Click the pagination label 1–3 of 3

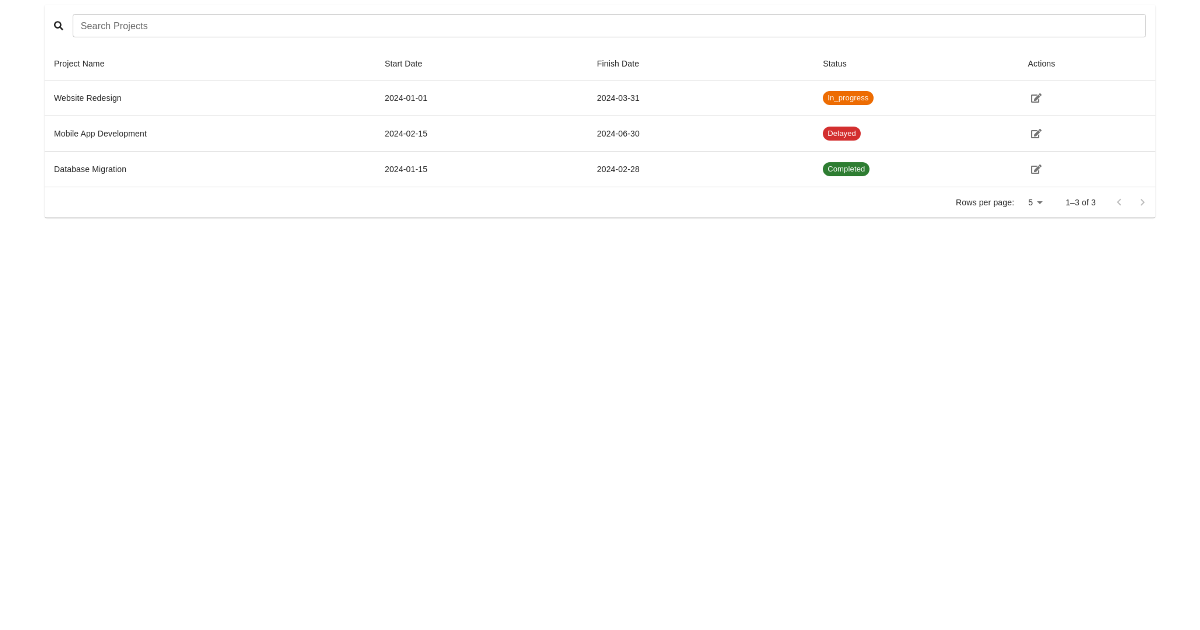click(x=1081, y=202)
